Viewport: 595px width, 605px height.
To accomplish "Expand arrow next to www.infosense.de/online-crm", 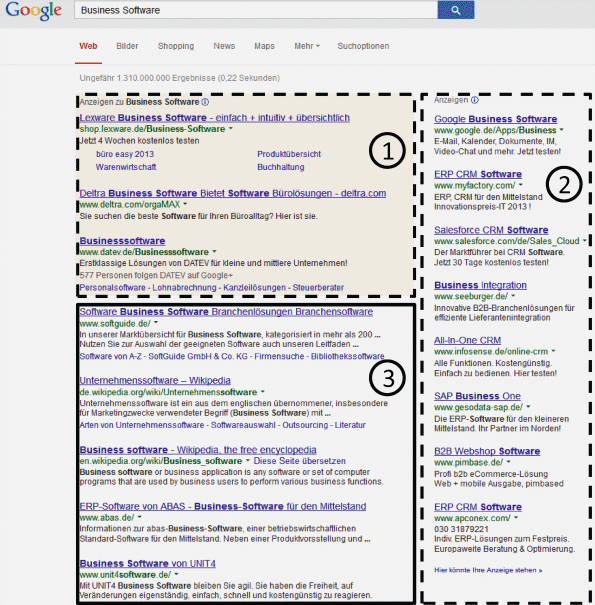I will pos(554,352).
